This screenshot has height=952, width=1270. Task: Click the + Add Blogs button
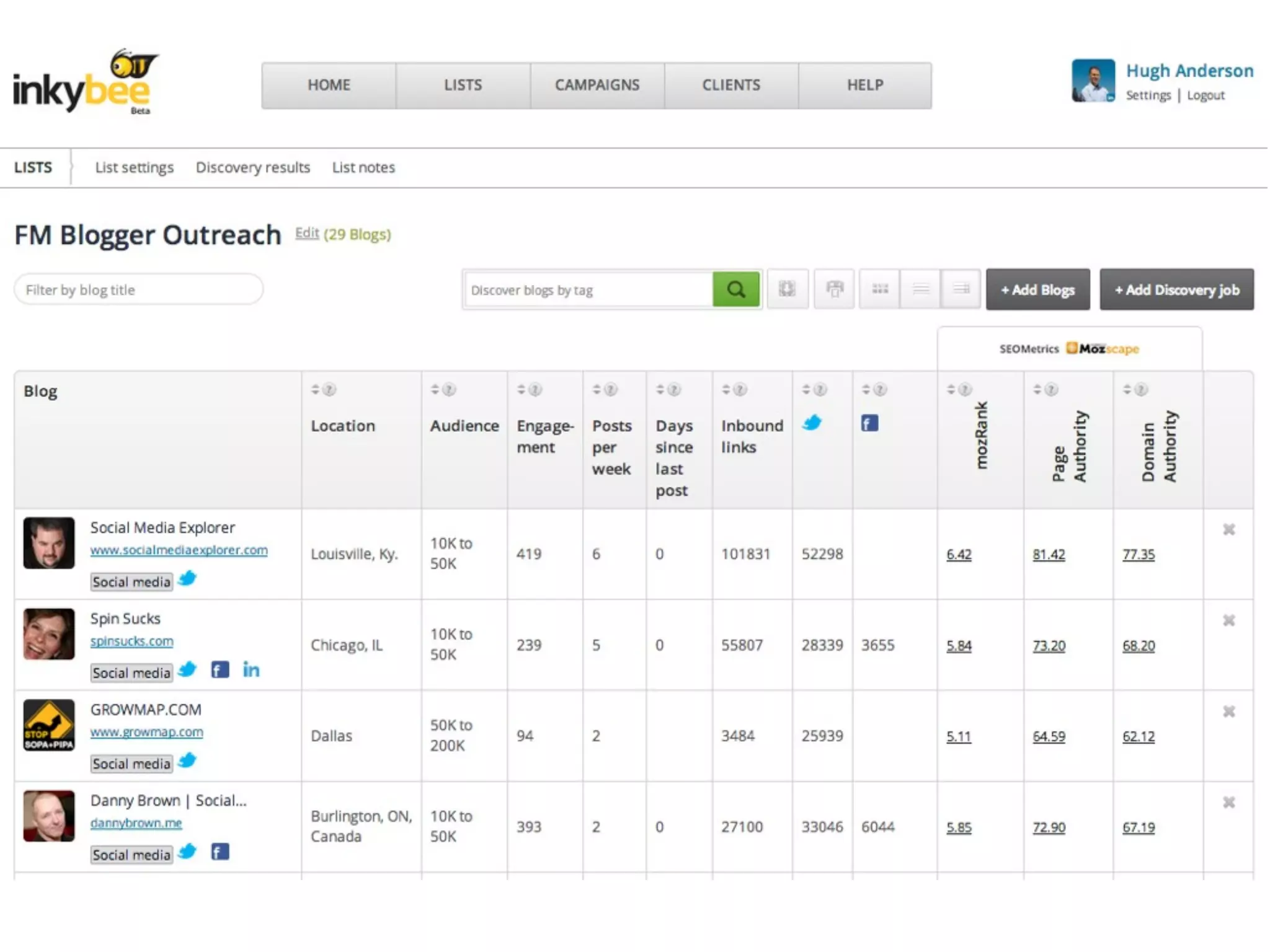(1037, 289)
